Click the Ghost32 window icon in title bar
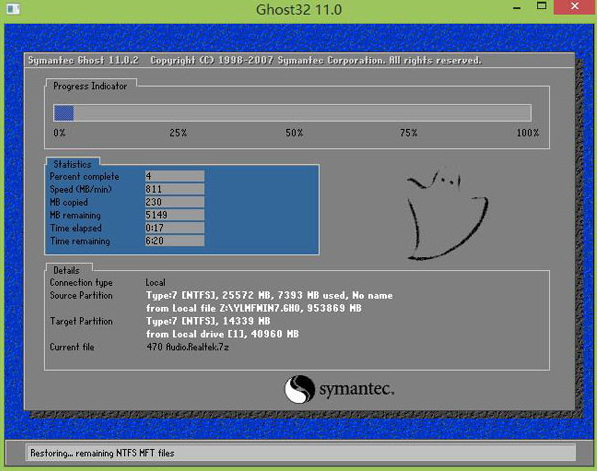This screenshot has width=598, height=472. point(13,8)
